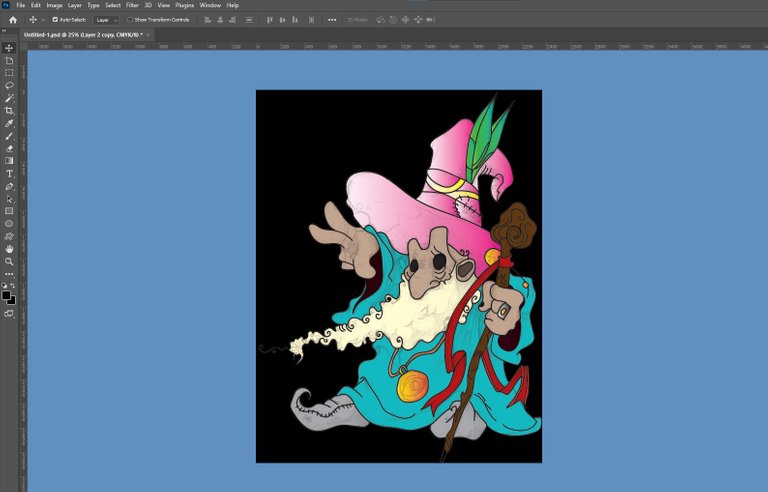Select the Path Selection arrow tool
The image size is (768, 492).
9,198
